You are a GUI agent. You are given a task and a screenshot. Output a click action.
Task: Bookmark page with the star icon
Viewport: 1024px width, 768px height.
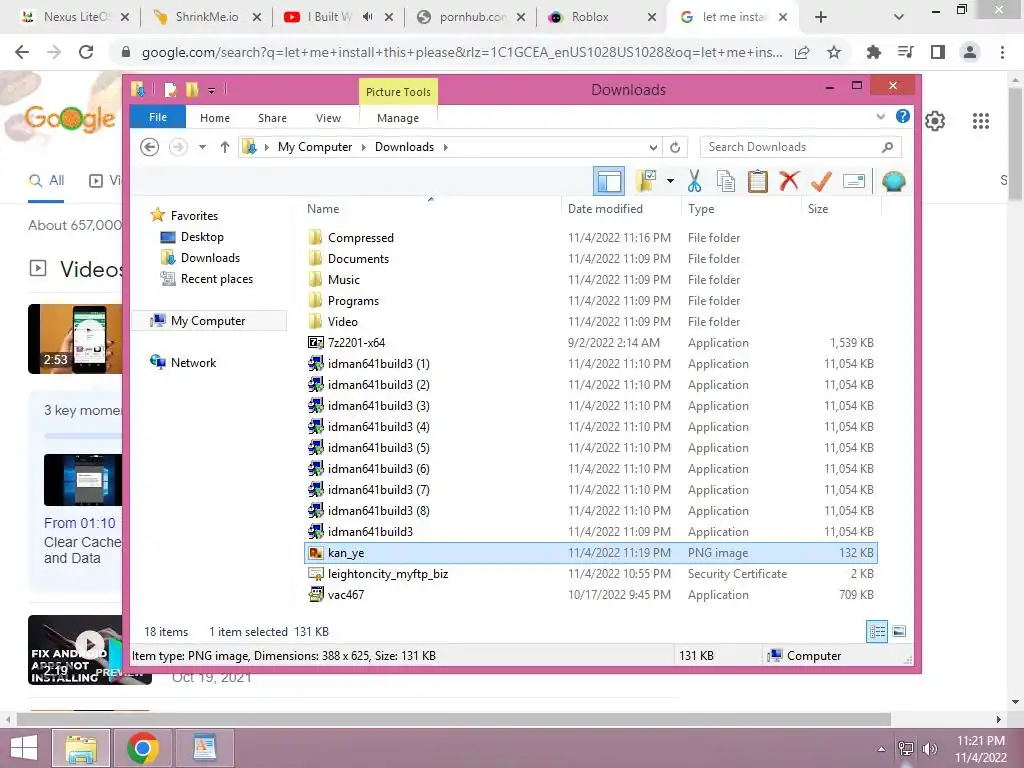(834, 52)
